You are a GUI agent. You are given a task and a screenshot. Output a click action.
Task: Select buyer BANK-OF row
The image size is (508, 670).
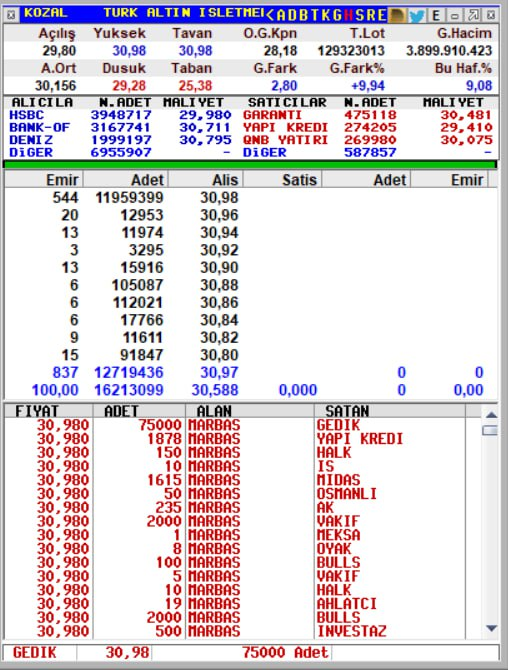coord(120,128)
